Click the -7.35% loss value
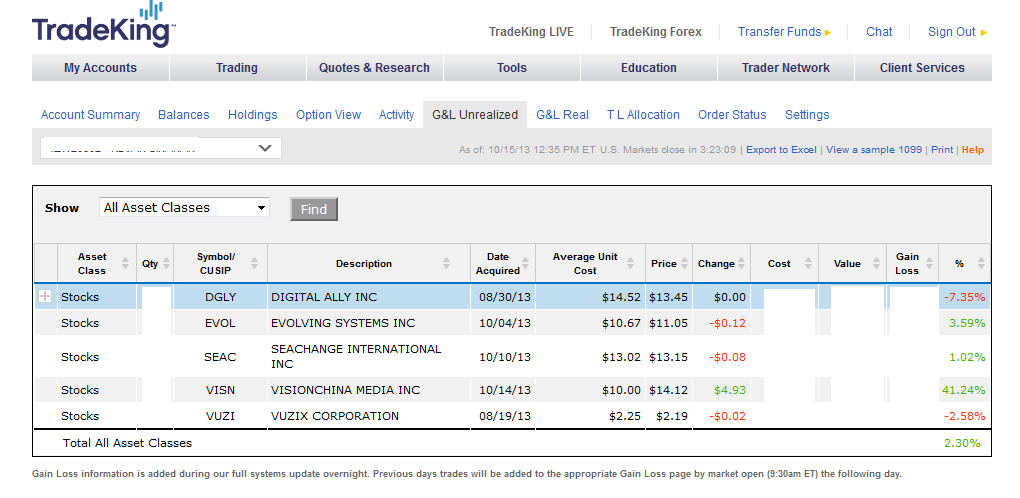 coord(965,297)
